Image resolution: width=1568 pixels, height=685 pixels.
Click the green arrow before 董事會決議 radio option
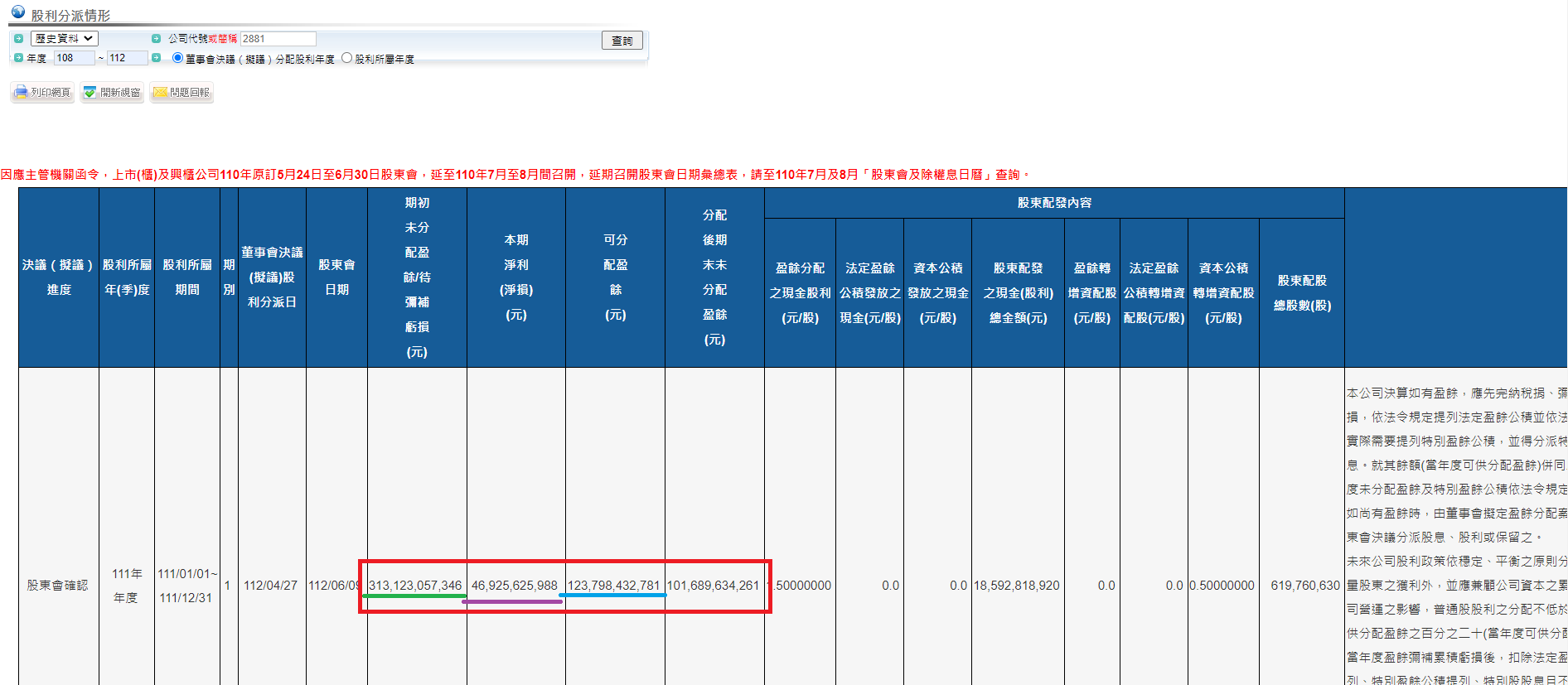pyautogui.click(x=156, y=58)
